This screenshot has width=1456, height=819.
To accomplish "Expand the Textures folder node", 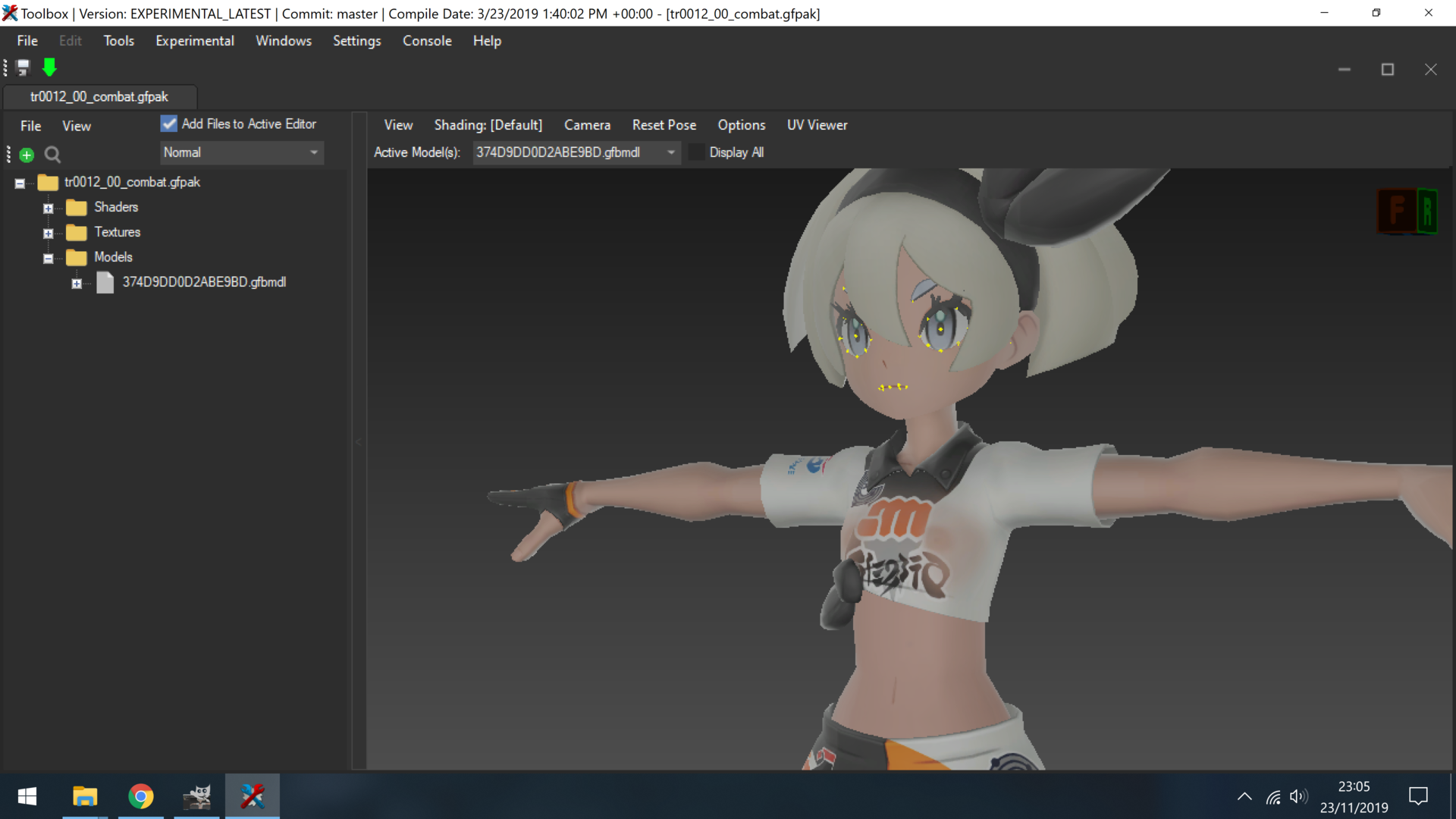I will click(x=48, y=233).
